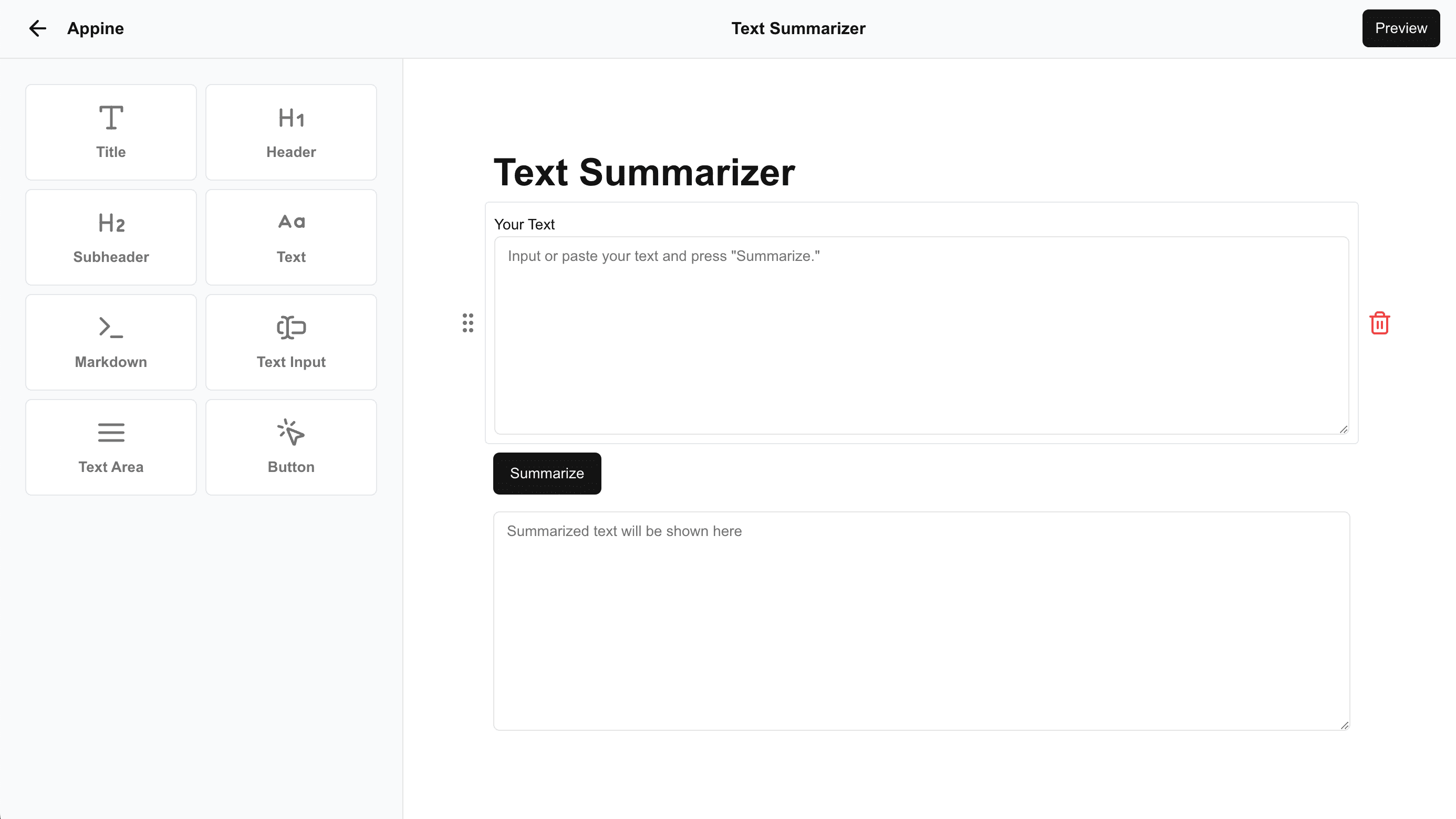The image size is (1456, 819).
Task: Click the Title component icon
Action: (111, 118)
